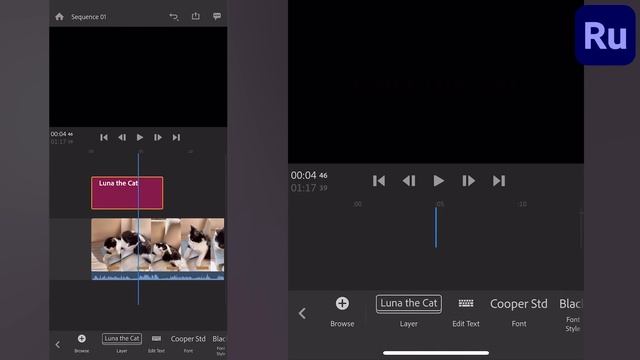Click the undo arrow in left panel
The image size is (640, 360).
click(174, 17)
